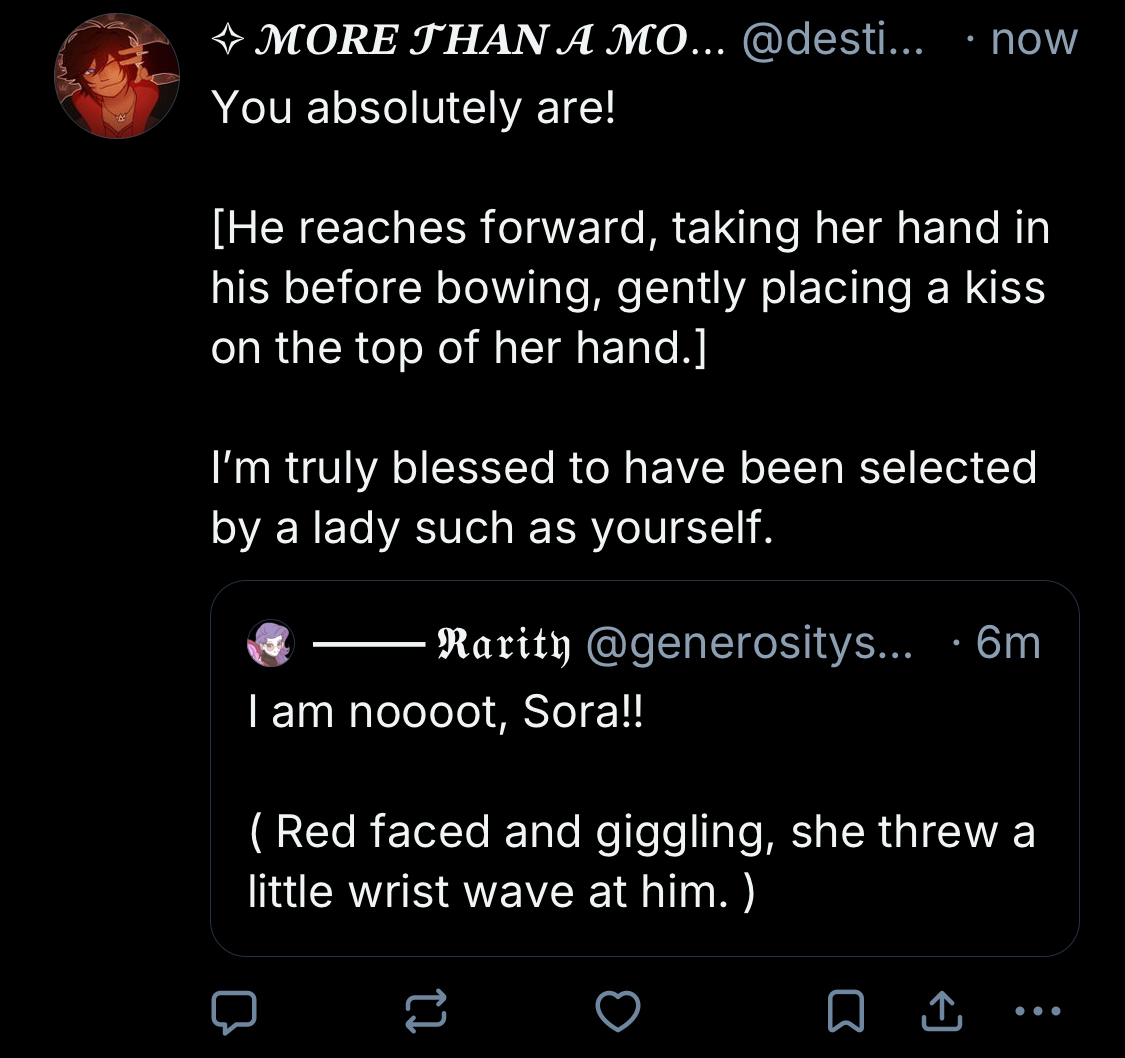
Task: Click the "now" timestamp of the tweet
Action: (1034, 40)
